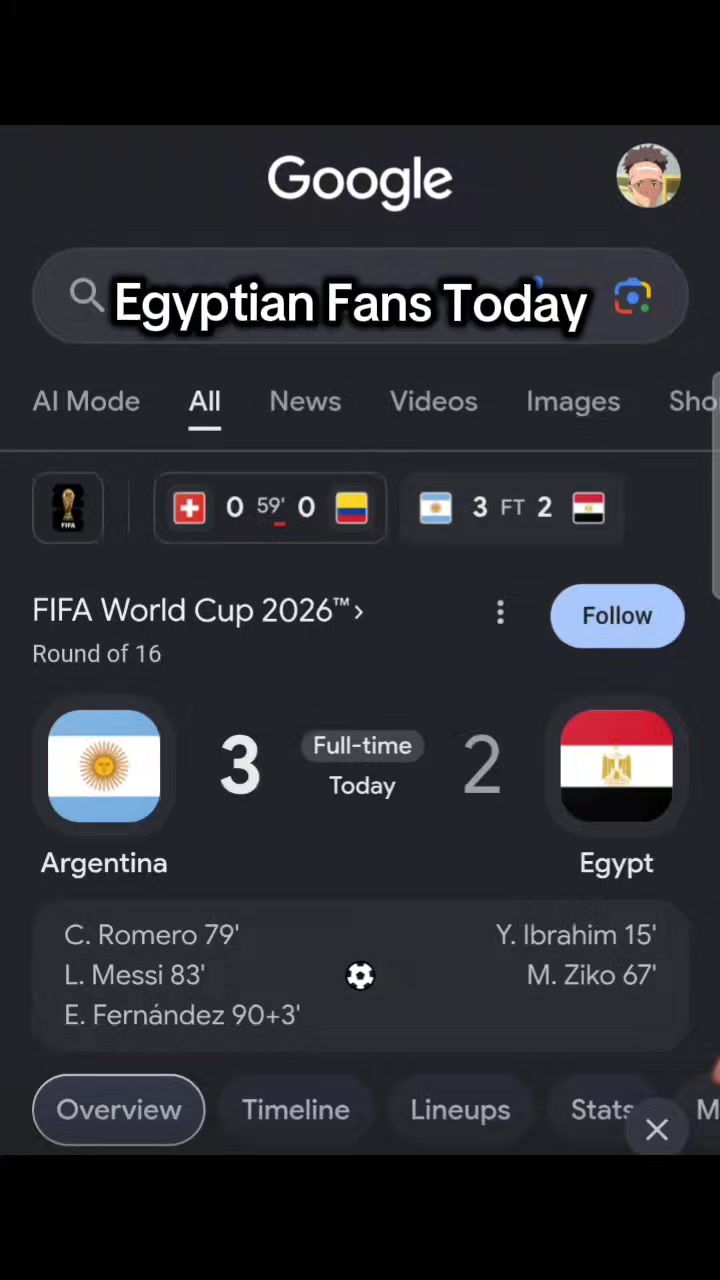Close the overlay with the X icon

[657, 1130]
